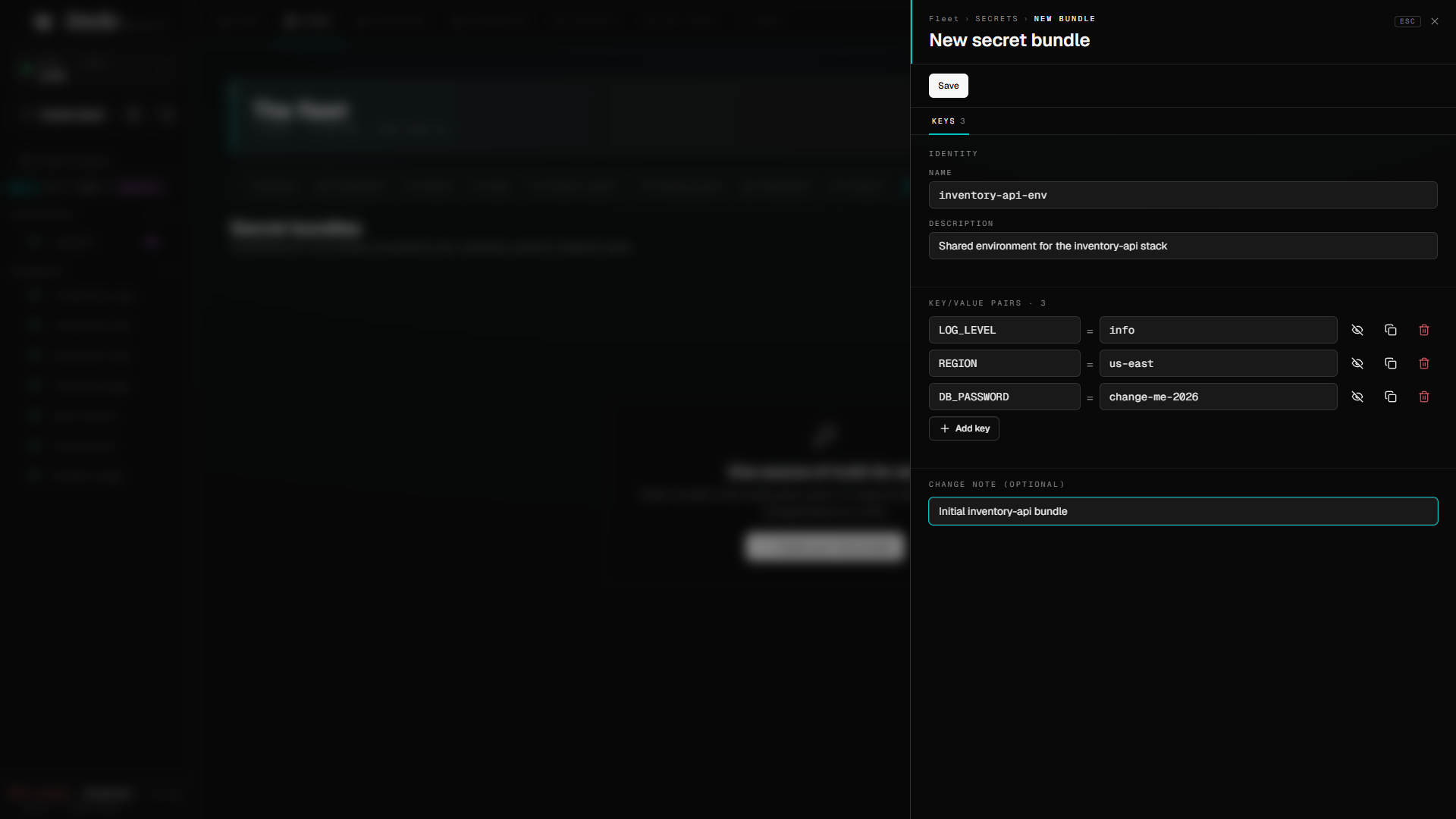Viewport: 1456px width, 819px height.
Task: Edit the DB_PASSWORD key name field
Action: click(1005, 397)
